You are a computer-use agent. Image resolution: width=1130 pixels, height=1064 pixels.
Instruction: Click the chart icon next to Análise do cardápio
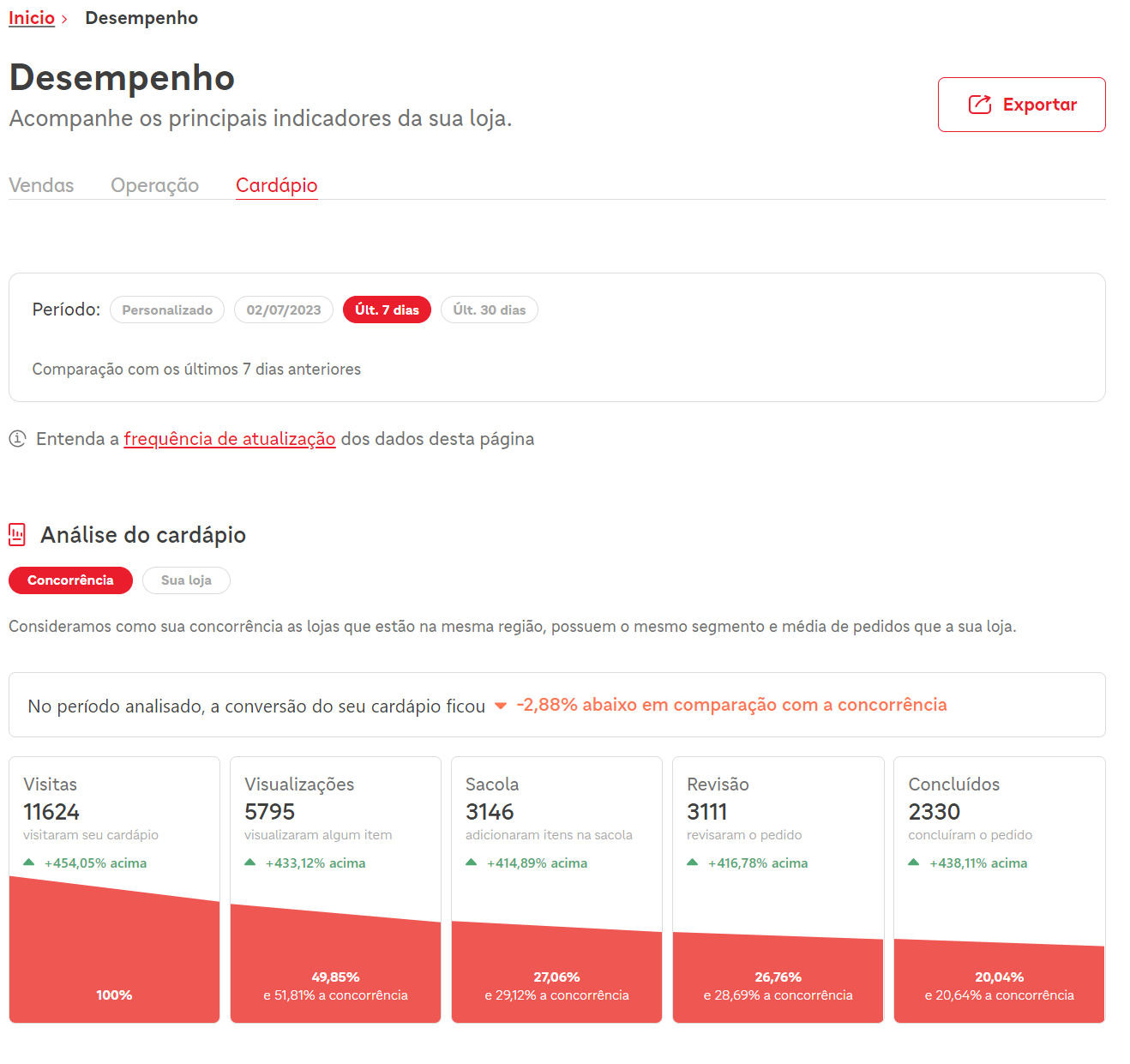17,535
